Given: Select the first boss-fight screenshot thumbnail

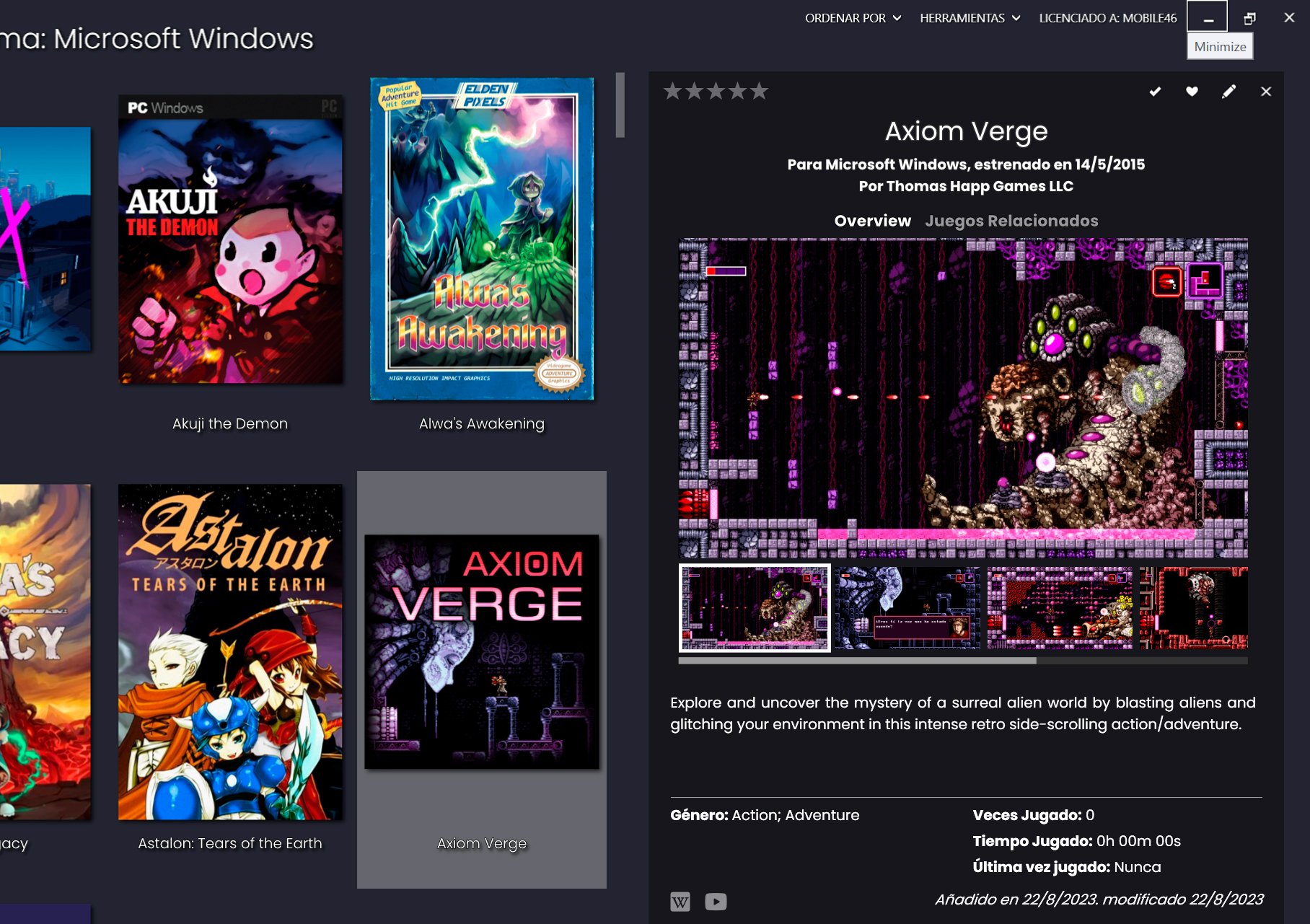Looking at the screenshot, I should tap(755, 608).
